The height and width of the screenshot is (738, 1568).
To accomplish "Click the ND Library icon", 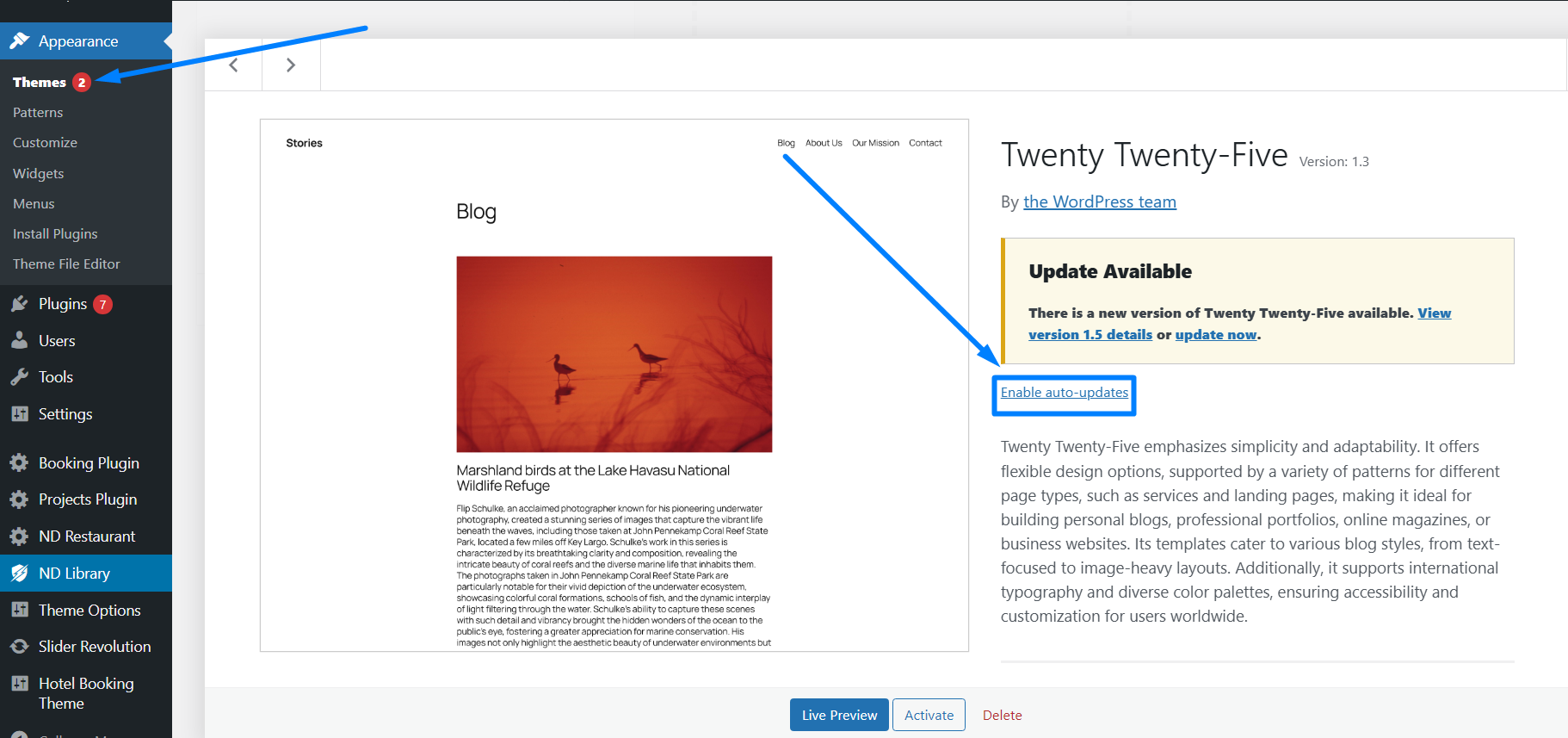I will click(x=19, y=574).
